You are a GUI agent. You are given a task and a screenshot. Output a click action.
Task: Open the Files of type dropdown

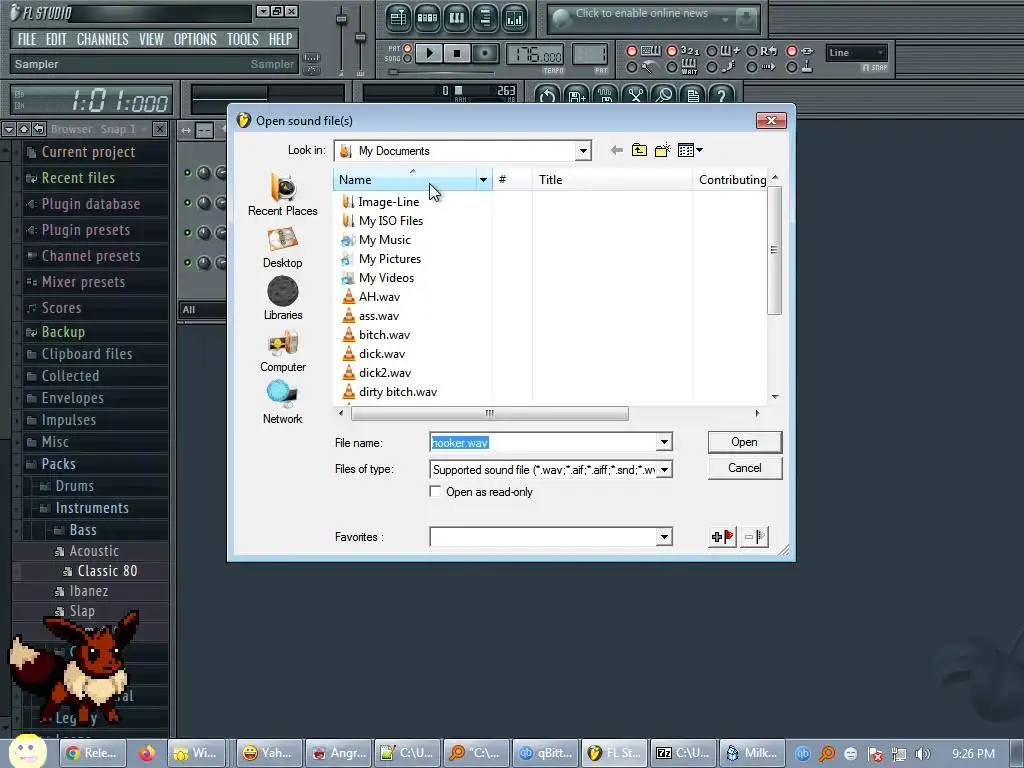664,469
